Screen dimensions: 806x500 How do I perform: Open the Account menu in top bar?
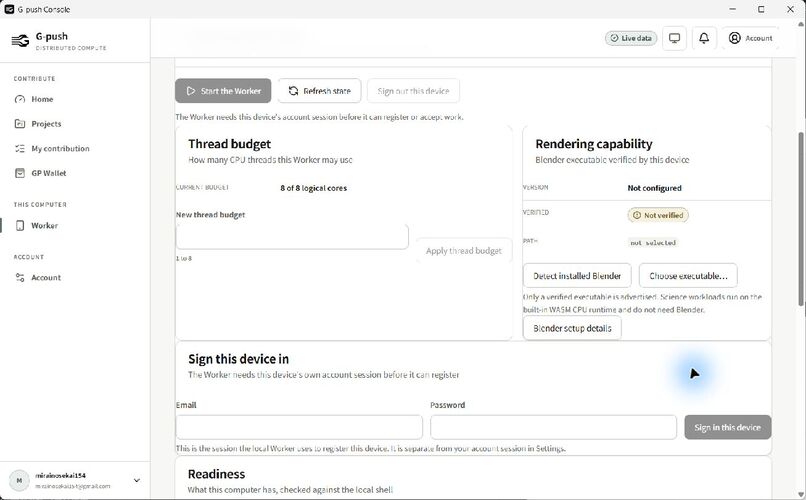tap(750, 38)
